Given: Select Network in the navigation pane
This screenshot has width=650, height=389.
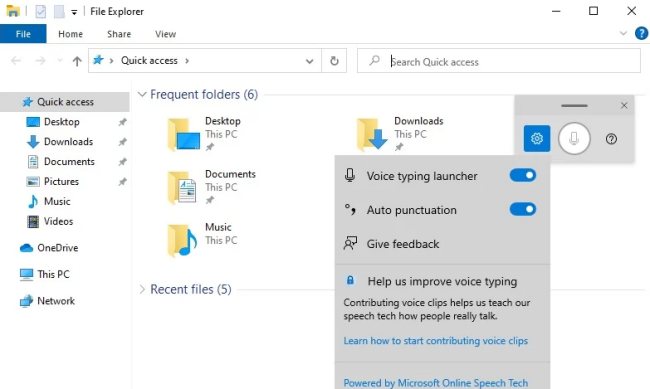Looking at the screenshot, I should click(x=56, y=301).
